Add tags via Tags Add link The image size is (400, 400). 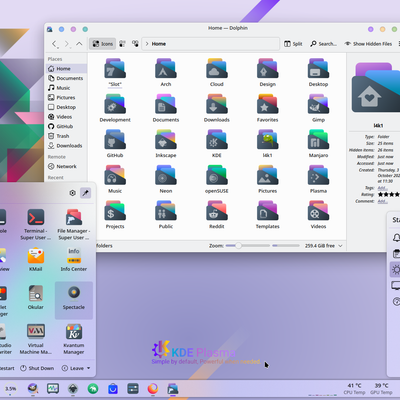(382, 188)
